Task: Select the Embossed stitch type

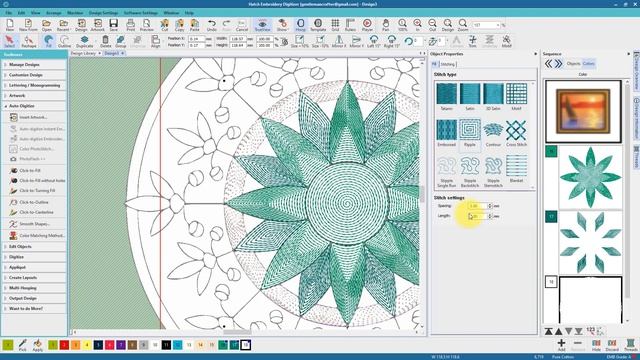Action: coord(446,133)
